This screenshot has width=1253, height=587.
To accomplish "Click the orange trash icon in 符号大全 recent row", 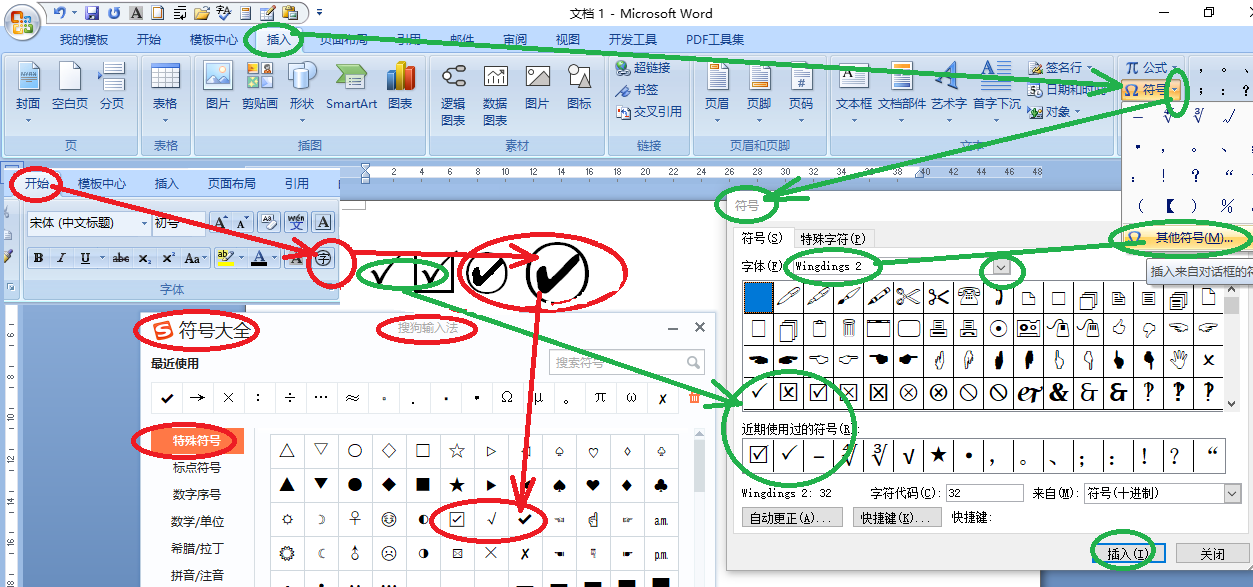I will [x=695, y=398].
